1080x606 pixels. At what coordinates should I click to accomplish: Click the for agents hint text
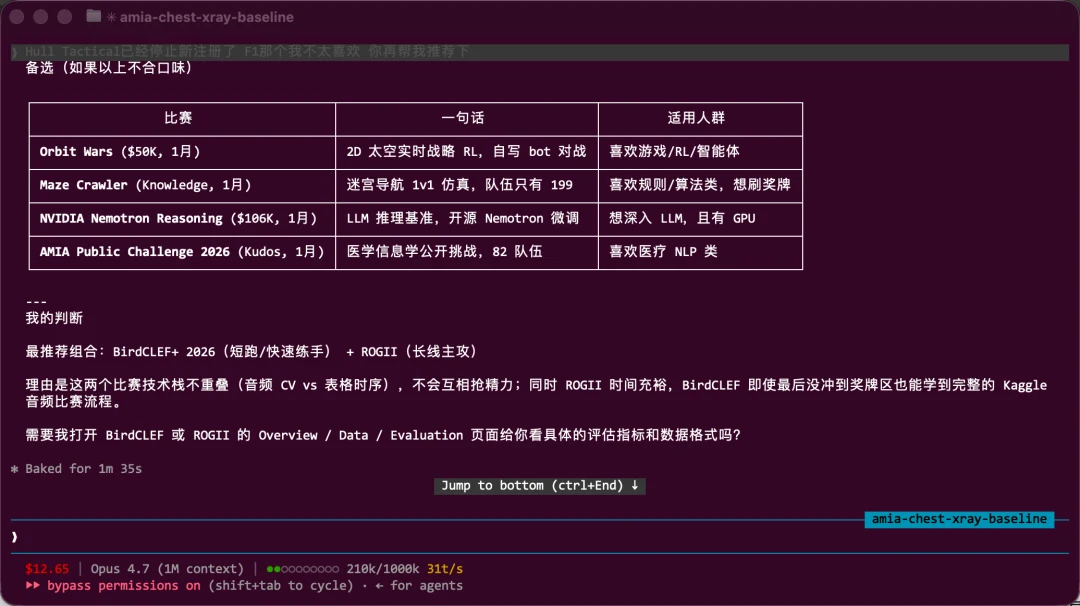point(419,585)
